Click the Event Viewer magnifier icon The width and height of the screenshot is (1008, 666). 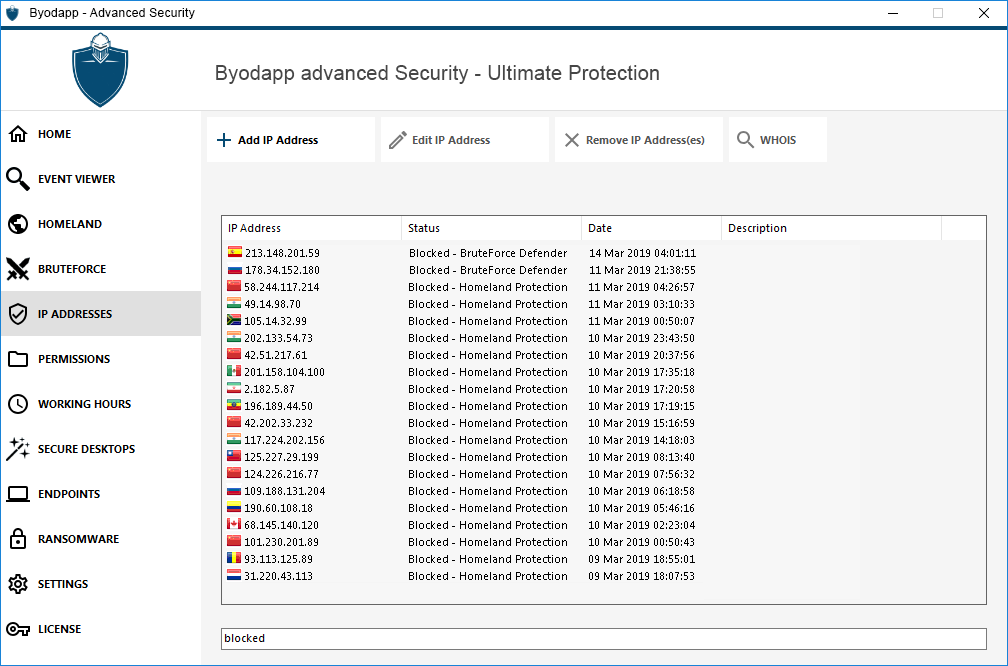tap(18, 179)
